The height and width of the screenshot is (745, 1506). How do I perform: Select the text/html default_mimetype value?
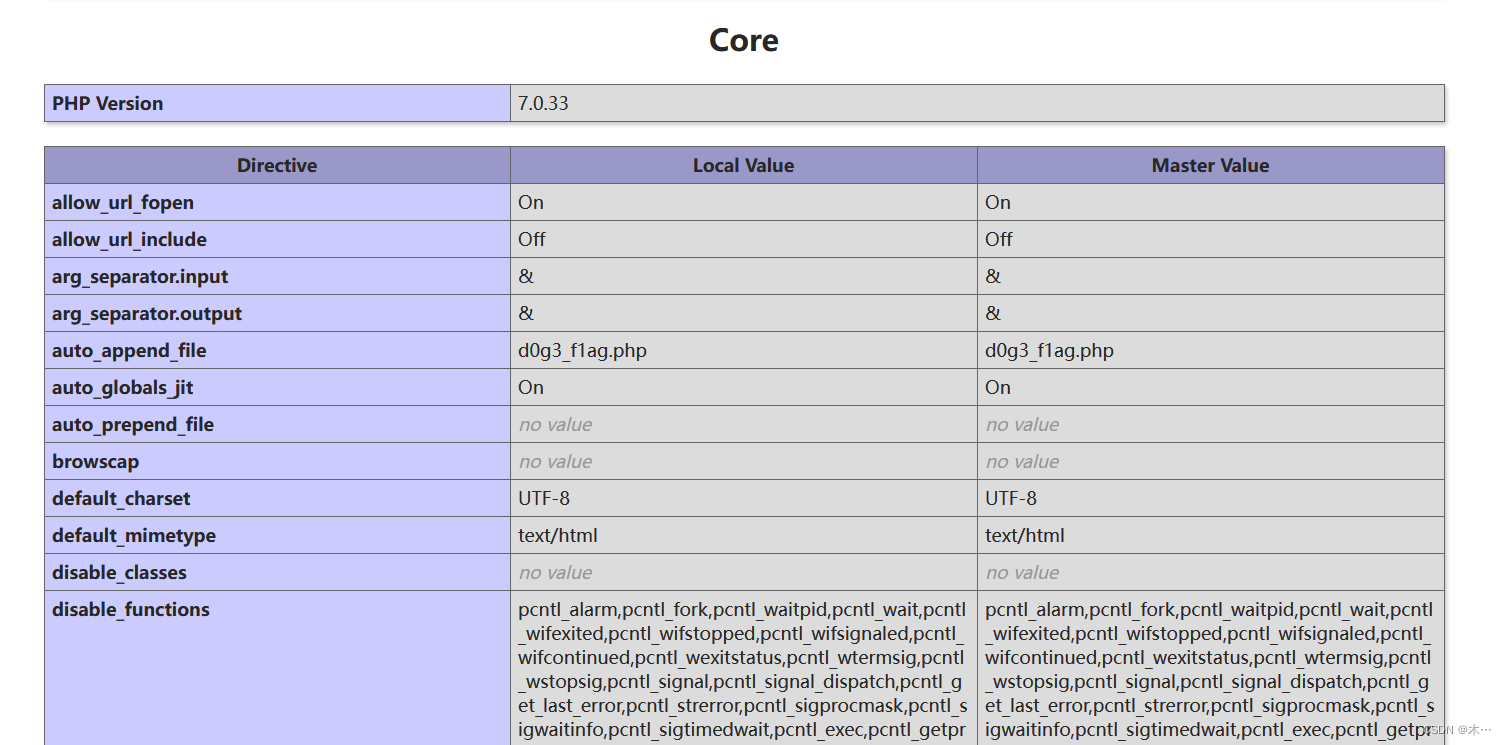(x=557, y=535)
